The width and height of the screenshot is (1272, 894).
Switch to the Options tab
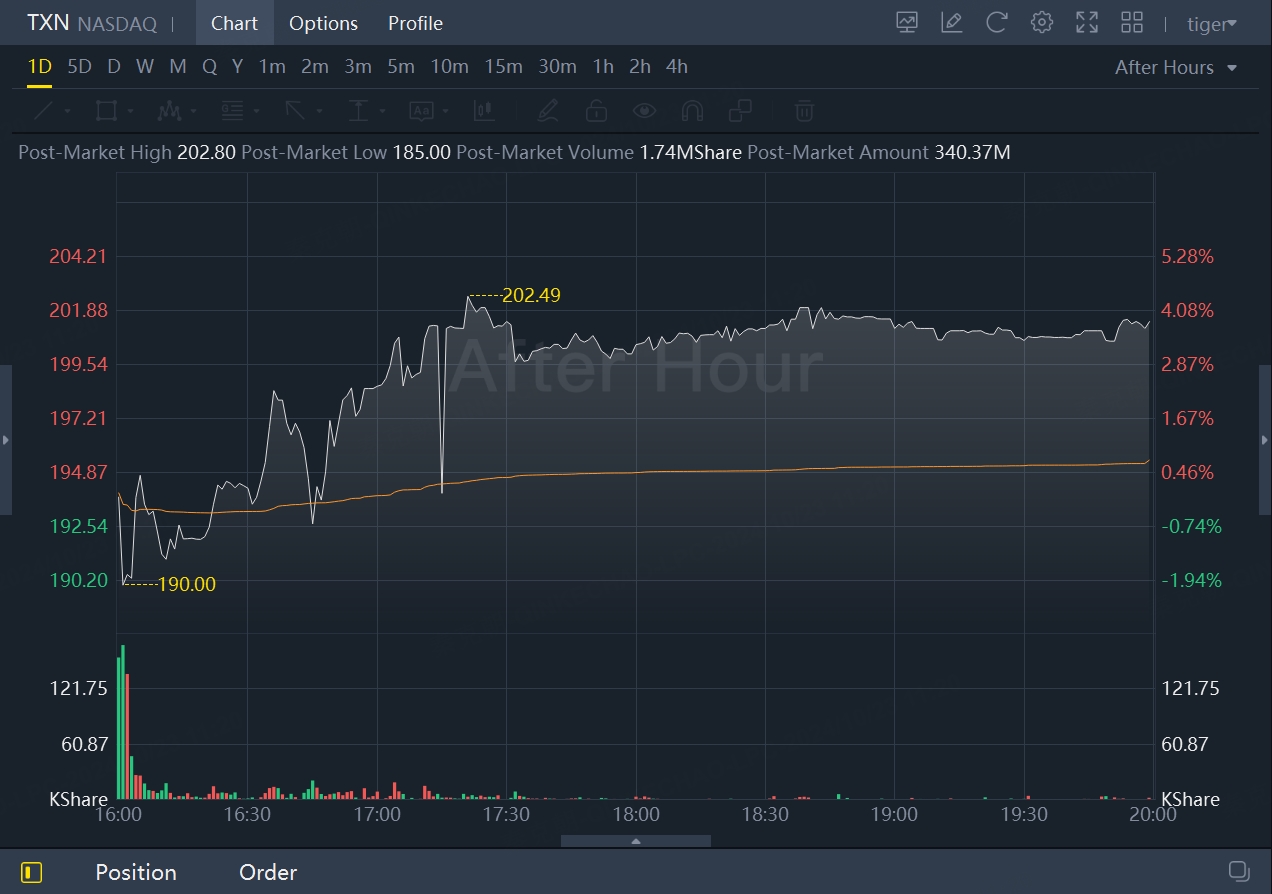[x=323, y=23]
